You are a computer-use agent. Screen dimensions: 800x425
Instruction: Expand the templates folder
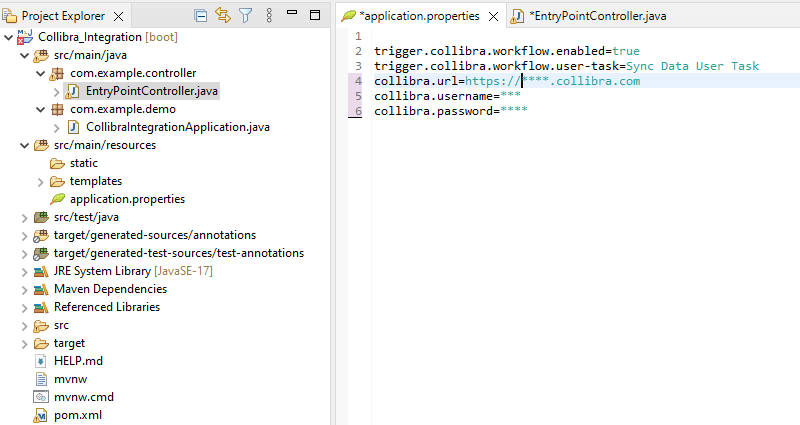pyautogui.click(x=41, y=182)
